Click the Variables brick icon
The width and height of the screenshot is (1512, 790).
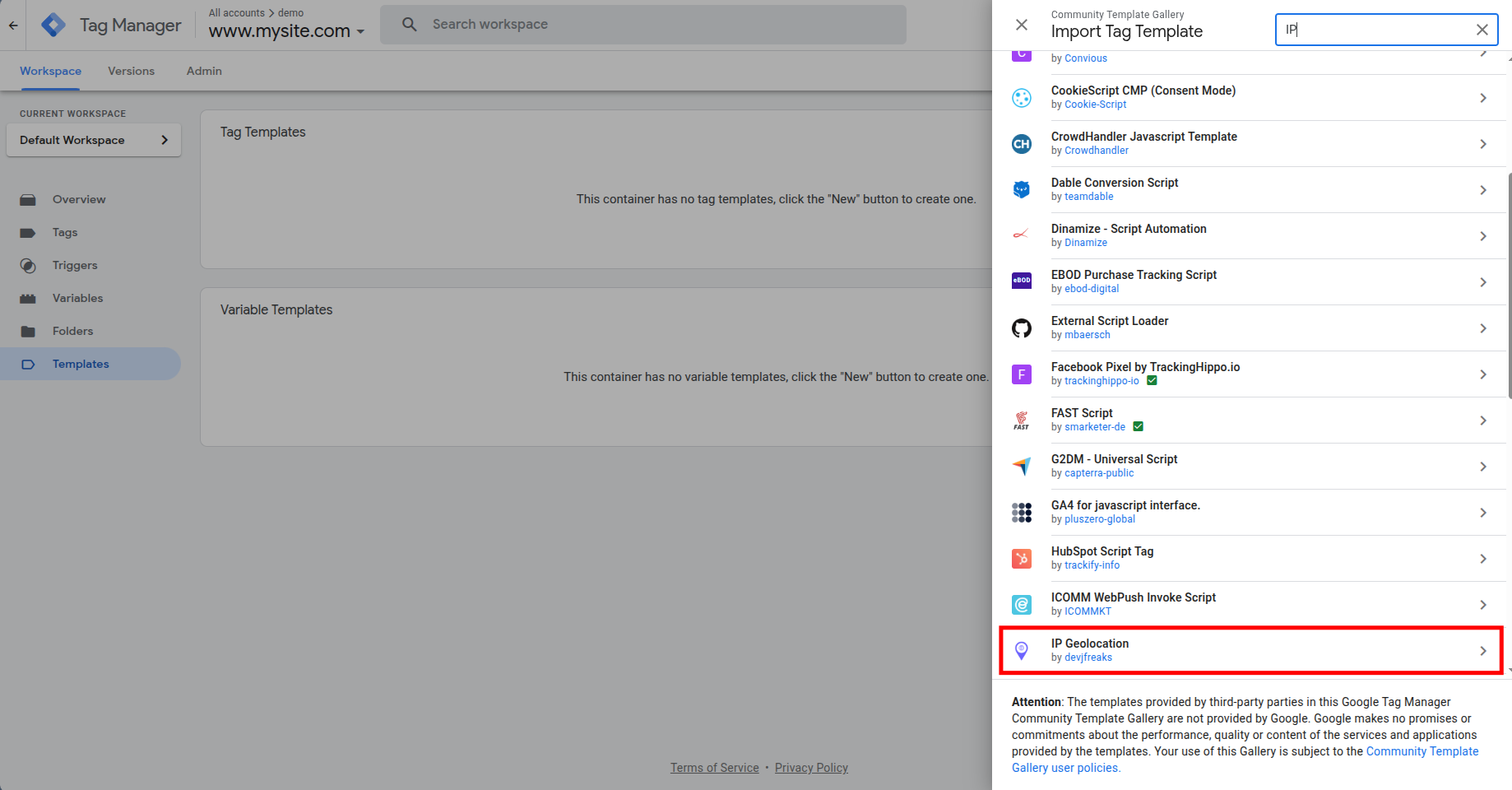[x=28, y=299]
